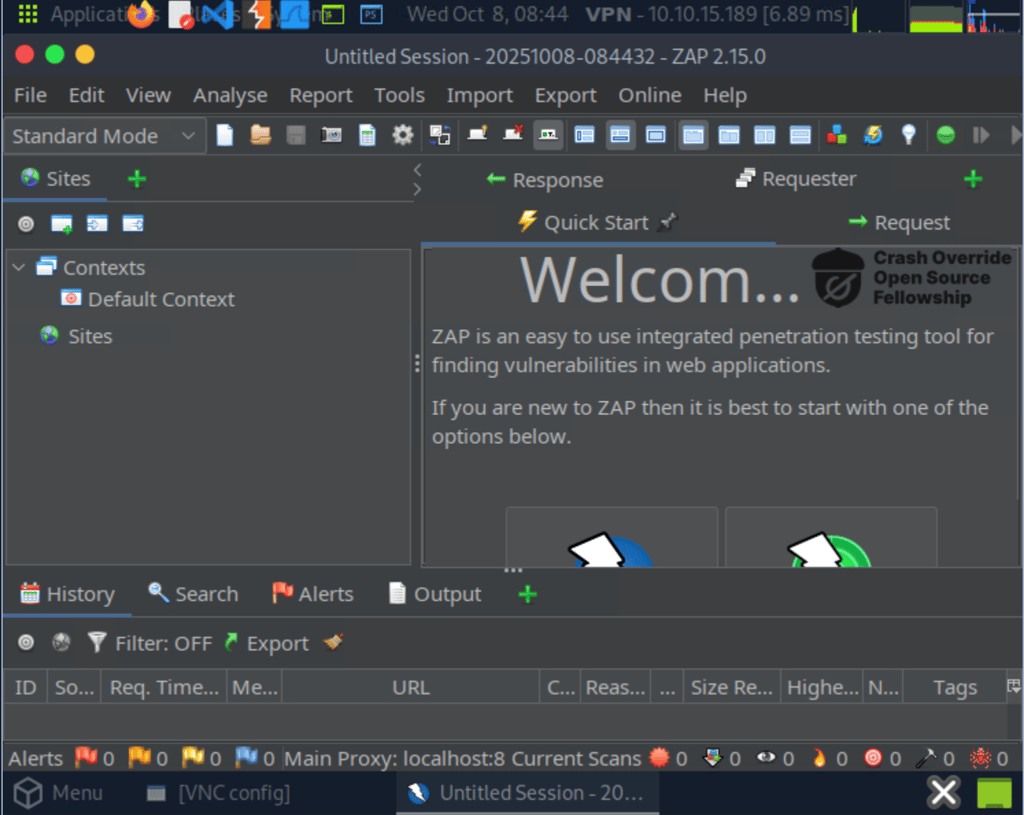Screen dimensions: 1024x815
Task: Click the Open Session folder icon
Action: point(261,135)
